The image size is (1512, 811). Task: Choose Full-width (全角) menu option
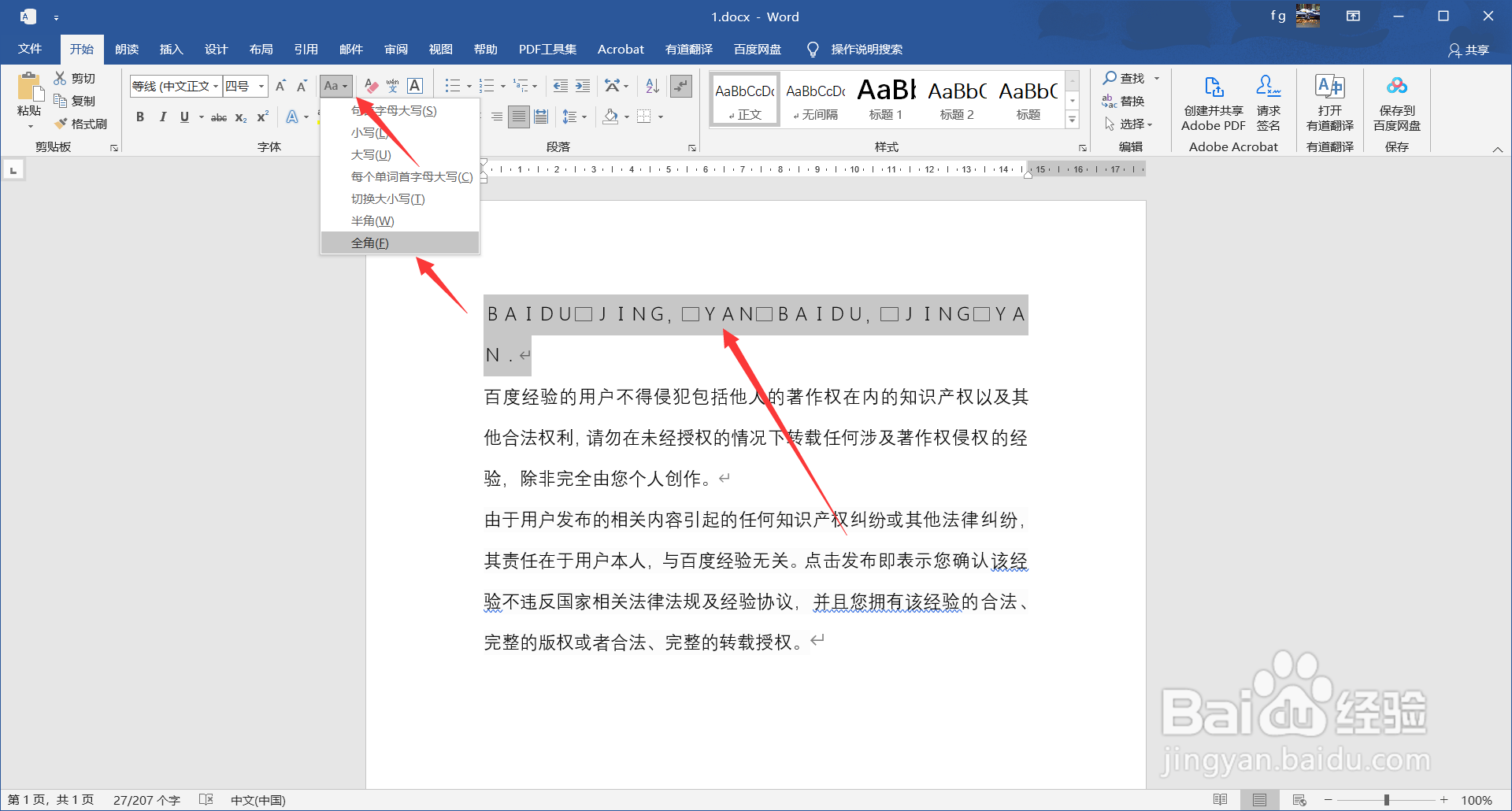pos(400,243)
